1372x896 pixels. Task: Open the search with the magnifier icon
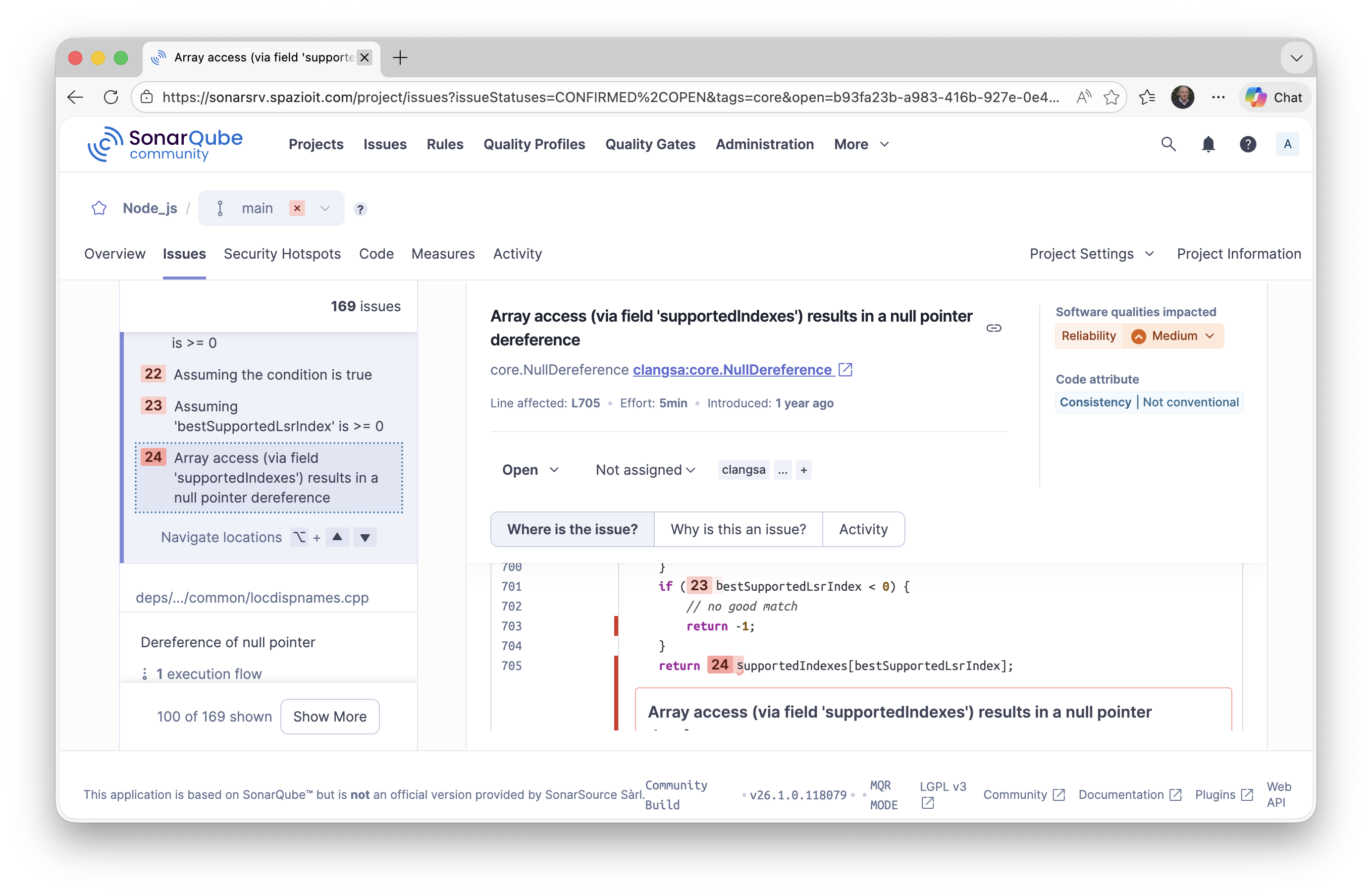click(x=1168, y=144)
